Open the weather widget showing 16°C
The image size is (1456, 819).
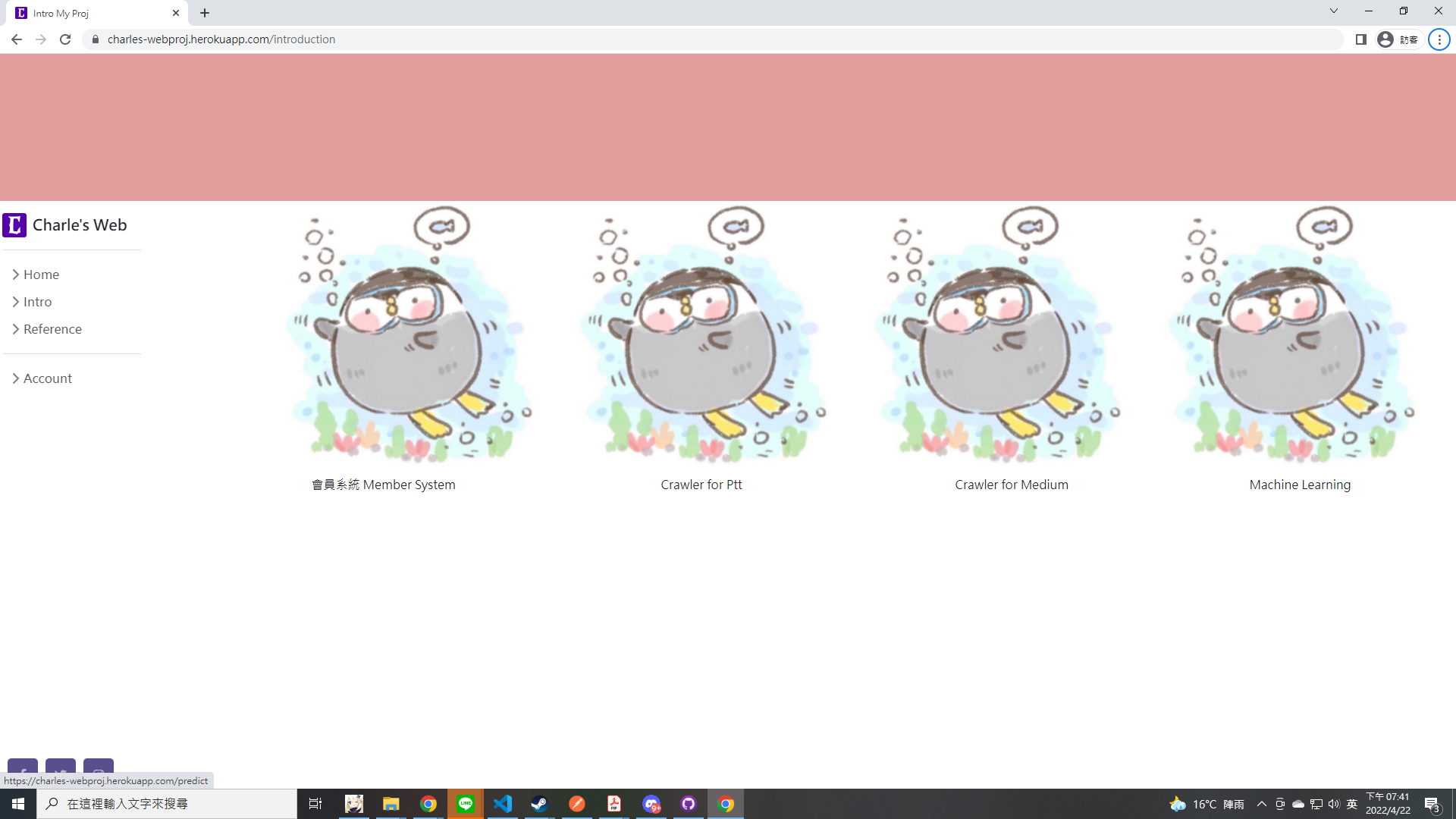1207,804
